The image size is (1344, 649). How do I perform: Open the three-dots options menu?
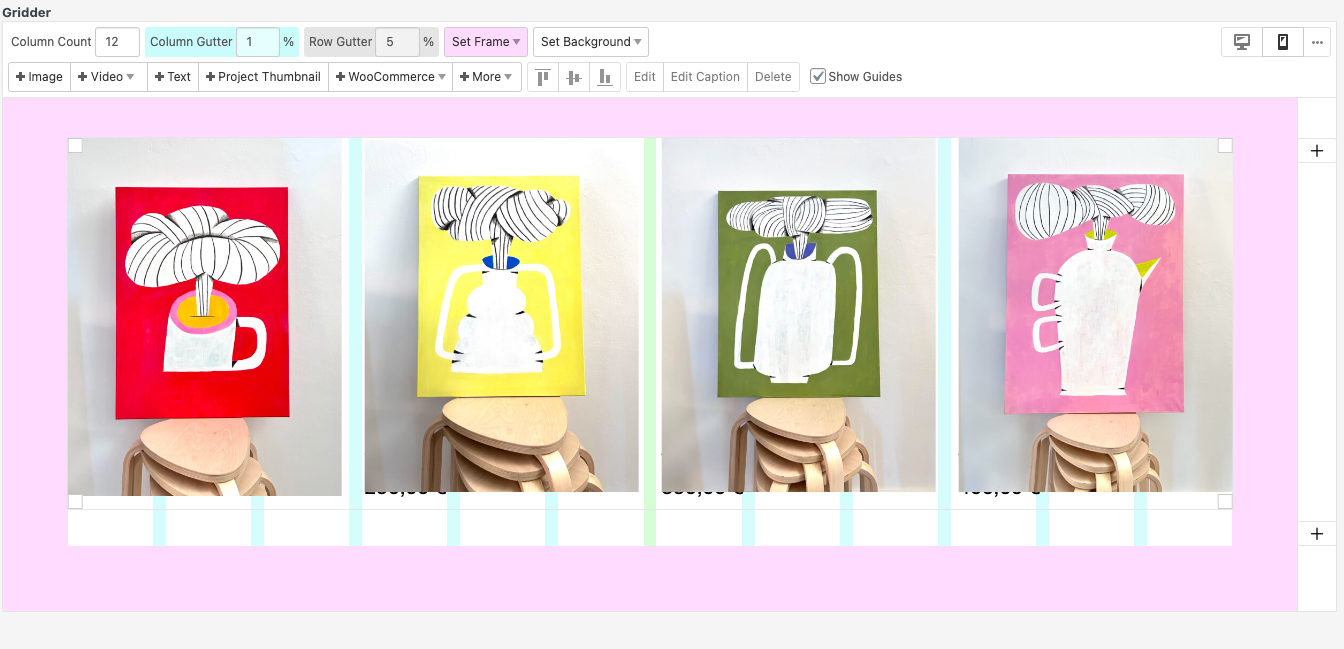pyautogui.click(x=1317, y=42)
